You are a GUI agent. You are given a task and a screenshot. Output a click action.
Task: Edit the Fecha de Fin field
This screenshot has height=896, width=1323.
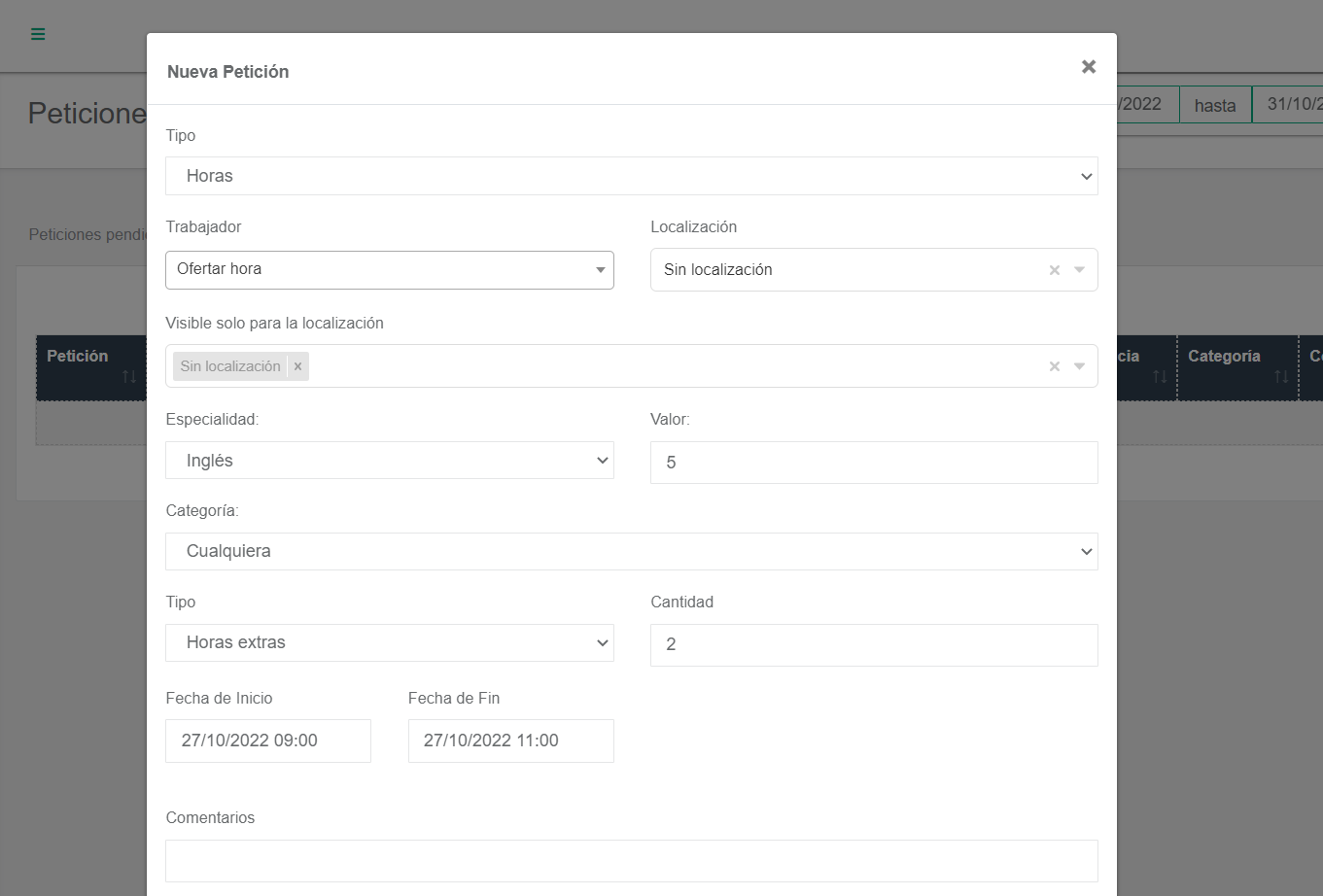pyautogui.click(x=510, y=741)
